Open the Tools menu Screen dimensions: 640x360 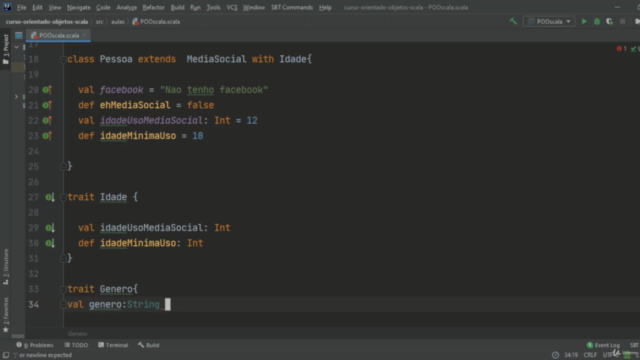(213, 7)
